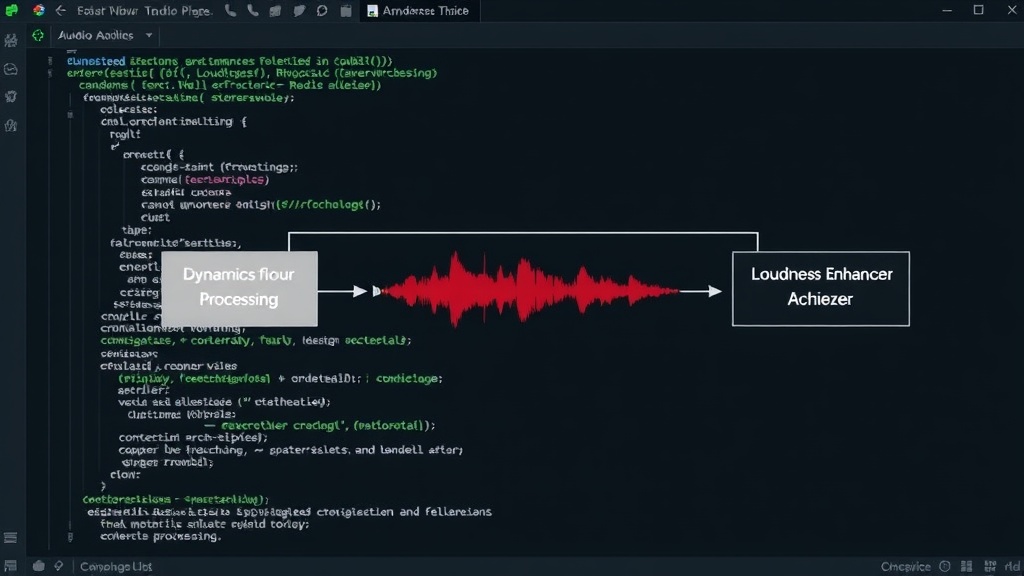Collapse the fold marker on second code line
The height and width of the screenshot is (576, 1024).
(x=50, y=73)
